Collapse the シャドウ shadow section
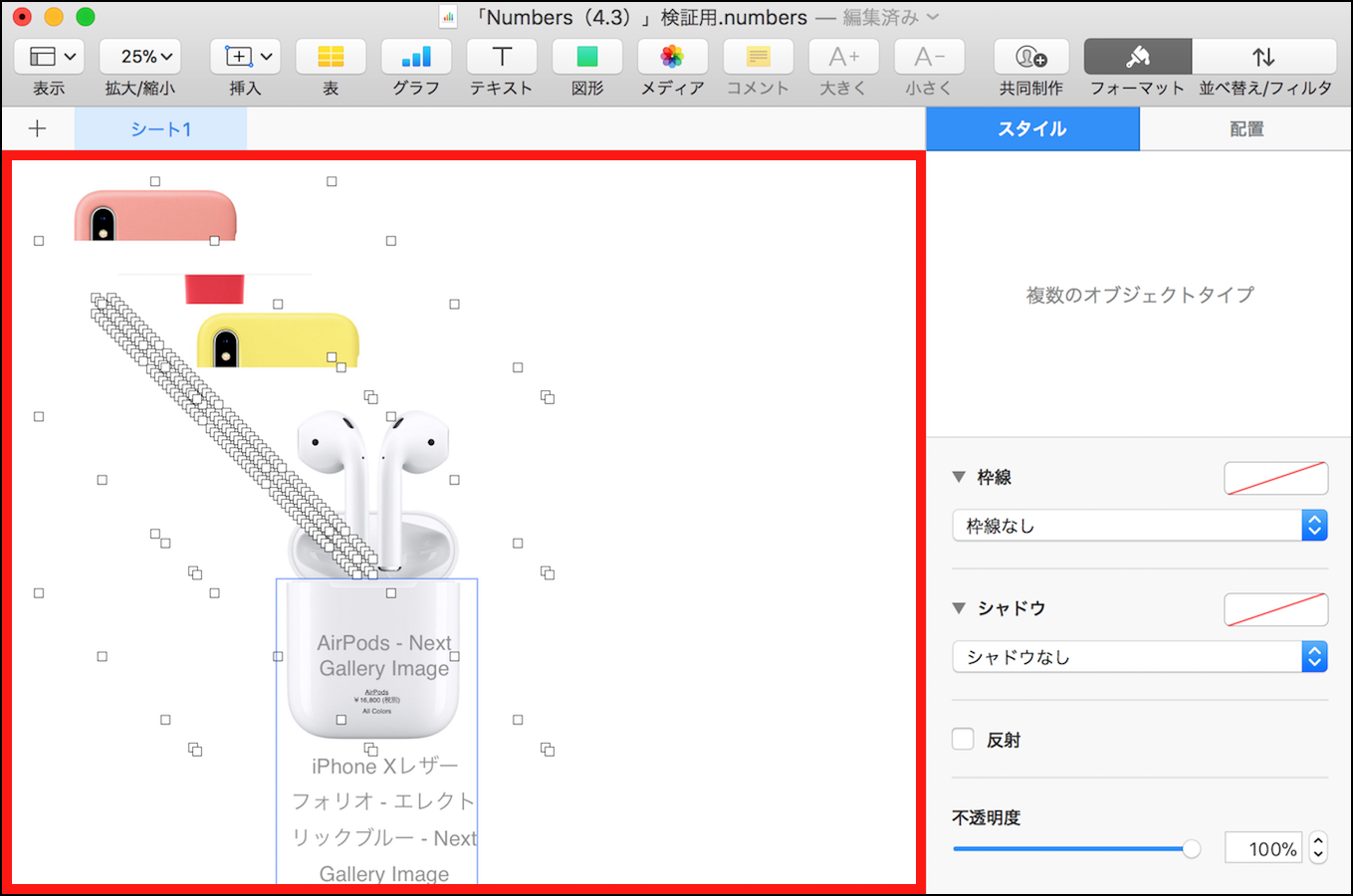 [x=959, y=608]
